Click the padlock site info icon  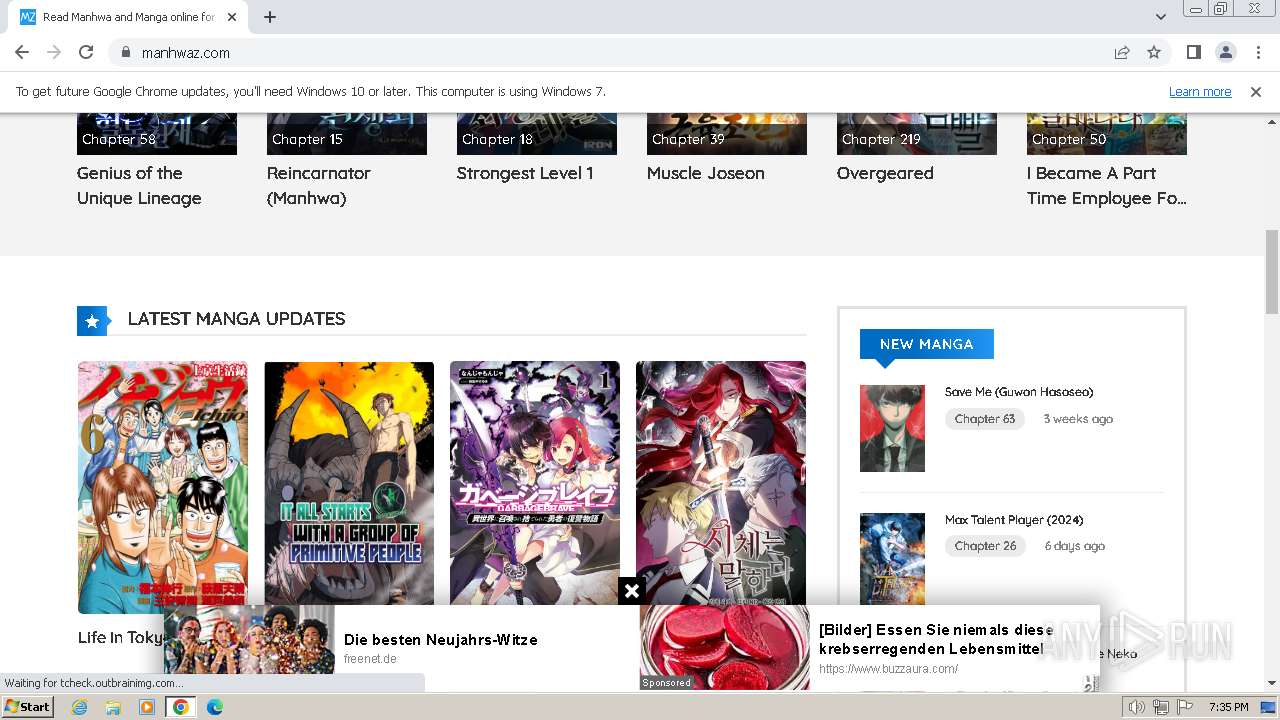coord(125,52)
